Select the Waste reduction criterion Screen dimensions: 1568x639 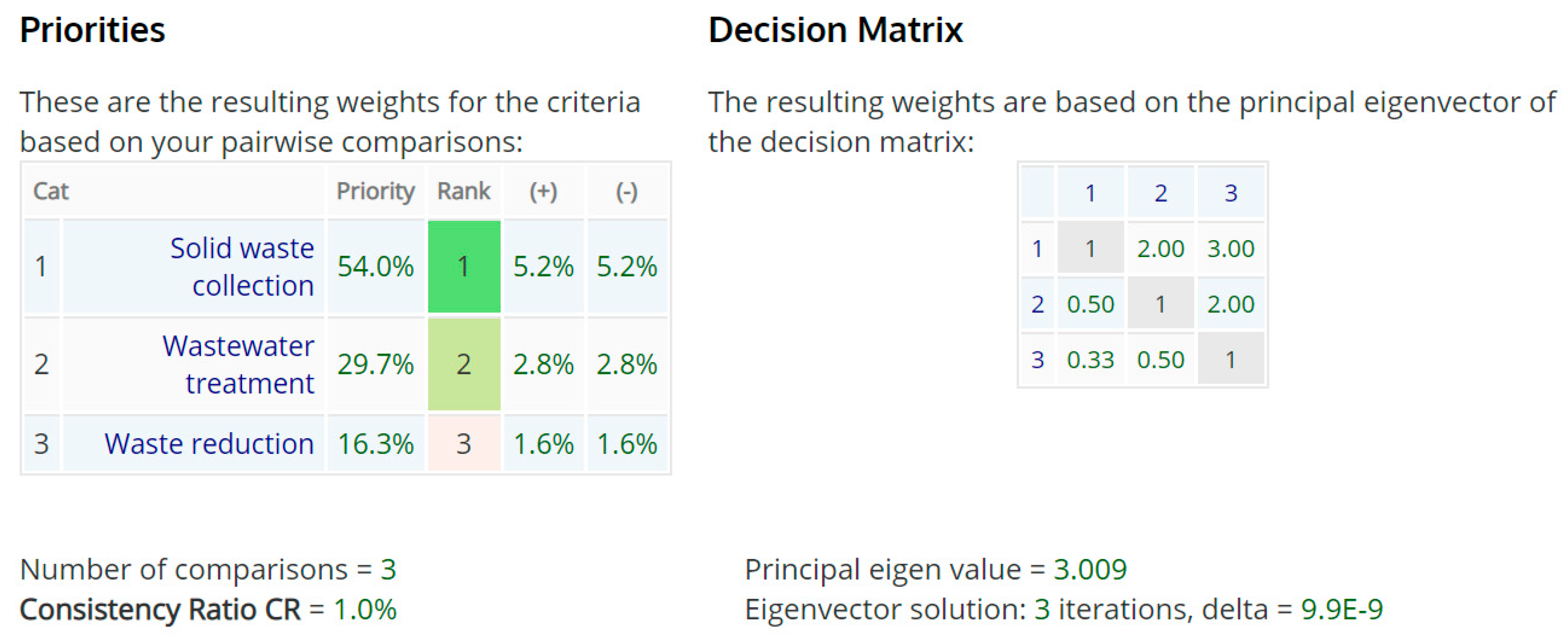(x=209, y=444)
